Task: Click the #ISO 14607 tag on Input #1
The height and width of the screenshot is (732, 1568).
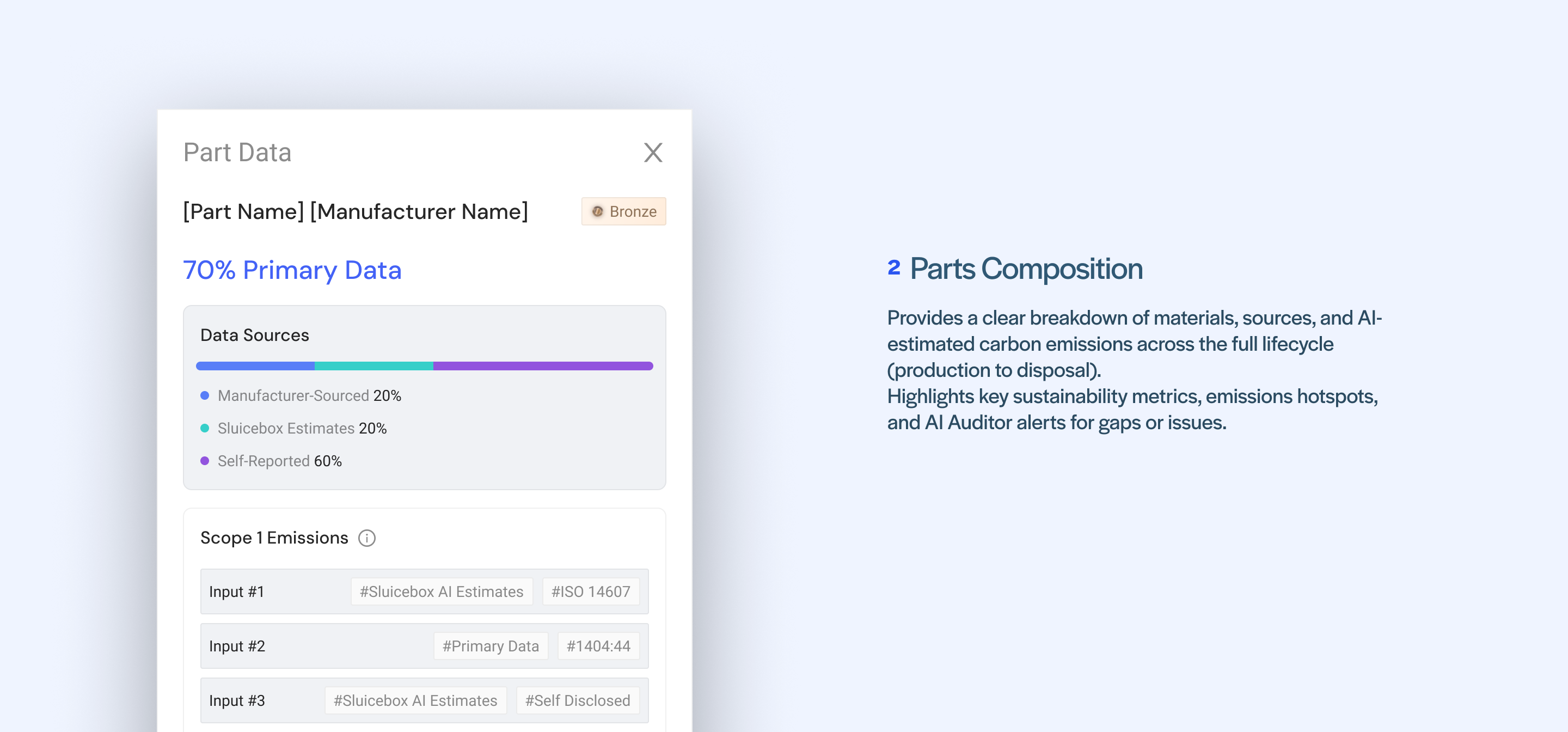Action: (591, 591)
